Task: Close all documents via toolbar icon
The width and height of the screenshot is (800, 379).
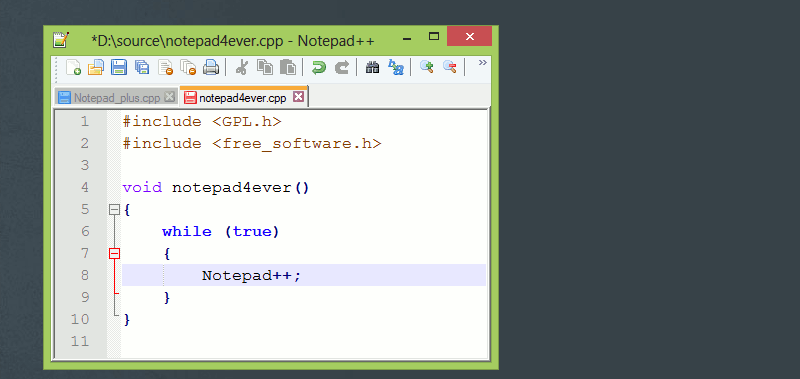Action: (188, 67)
